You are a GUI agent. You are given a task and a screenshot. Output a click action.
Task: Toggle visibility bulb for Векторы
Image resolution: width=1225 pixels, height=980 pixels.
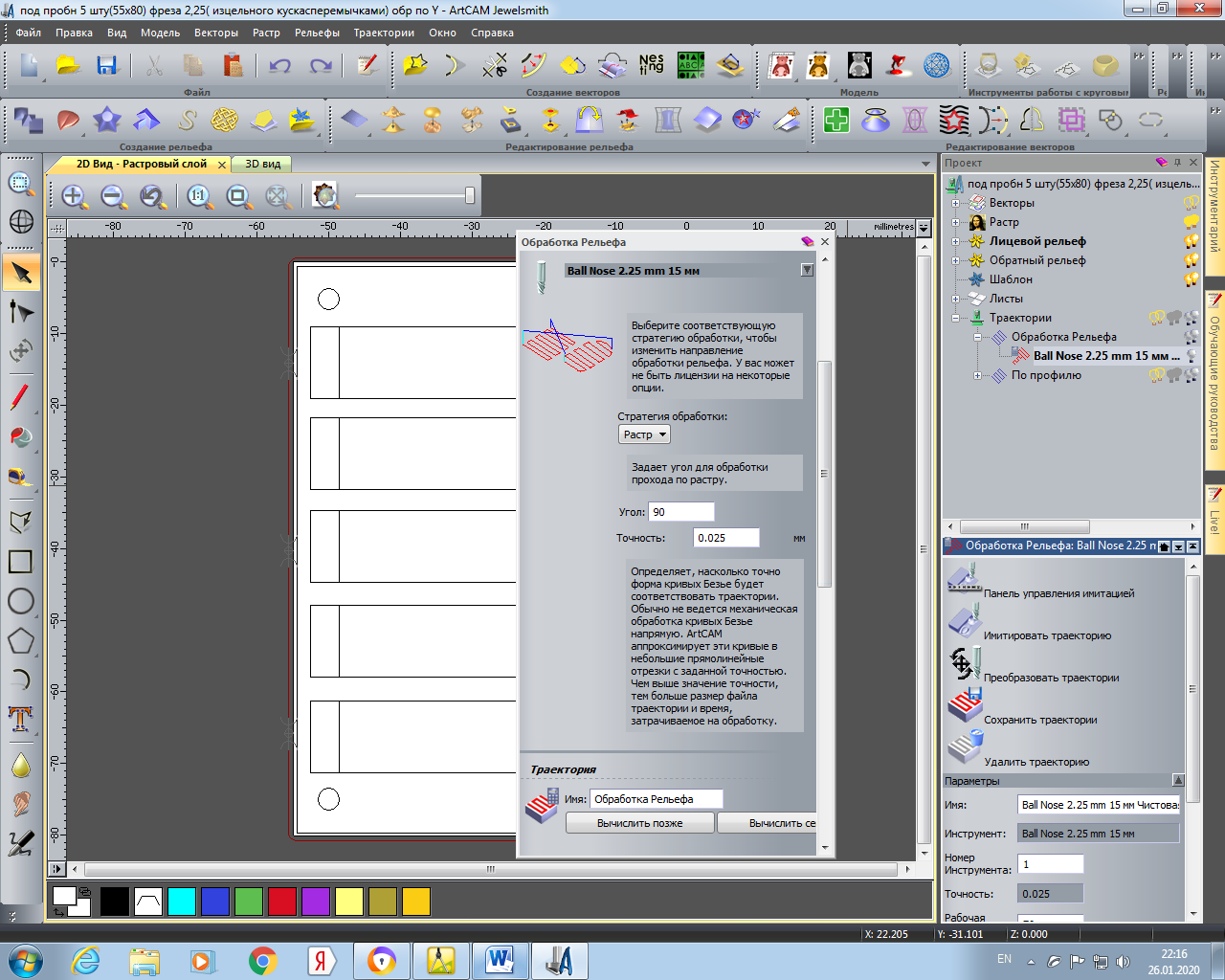[1192, 203]
